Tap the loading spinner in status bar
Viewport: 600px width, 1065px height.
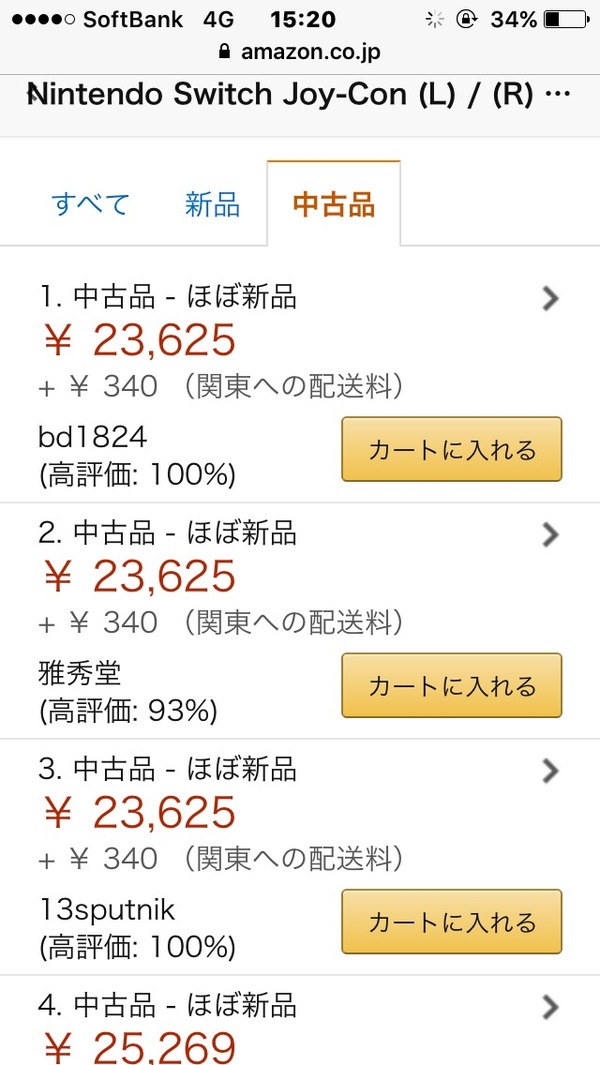[x=434, y=20]
